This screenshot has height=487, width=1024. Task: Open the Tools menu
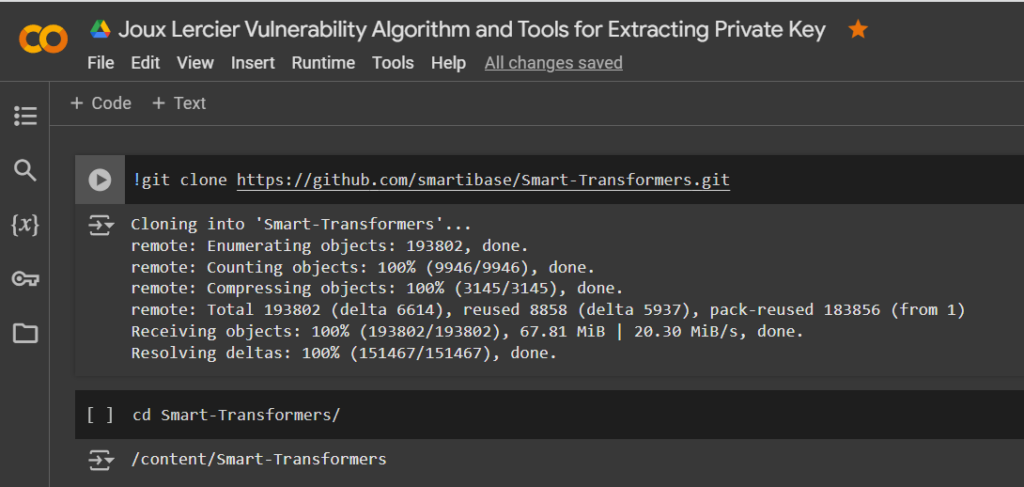tap(393, 63)
